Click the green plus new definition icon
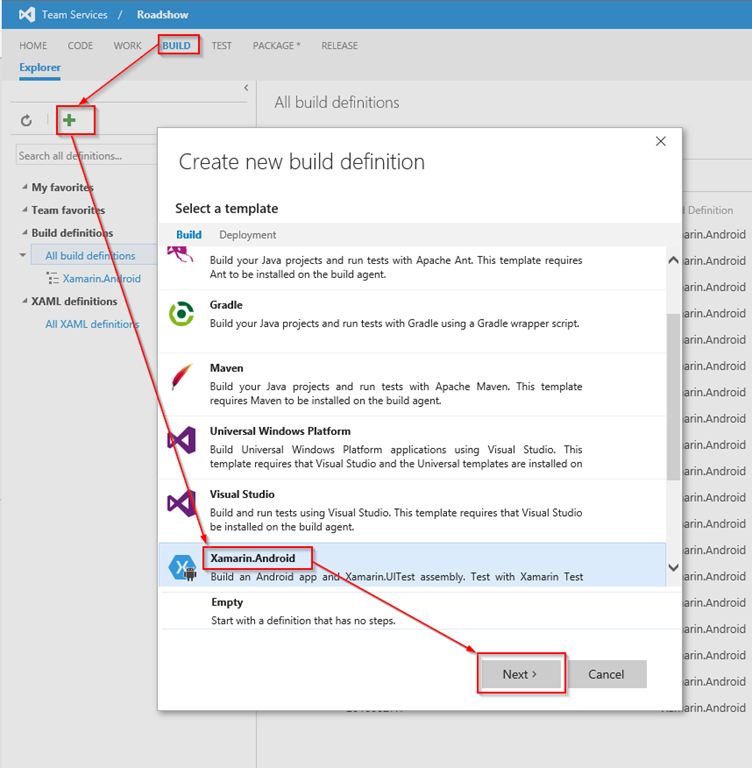 pyautogui.click(x=69, y=121)
